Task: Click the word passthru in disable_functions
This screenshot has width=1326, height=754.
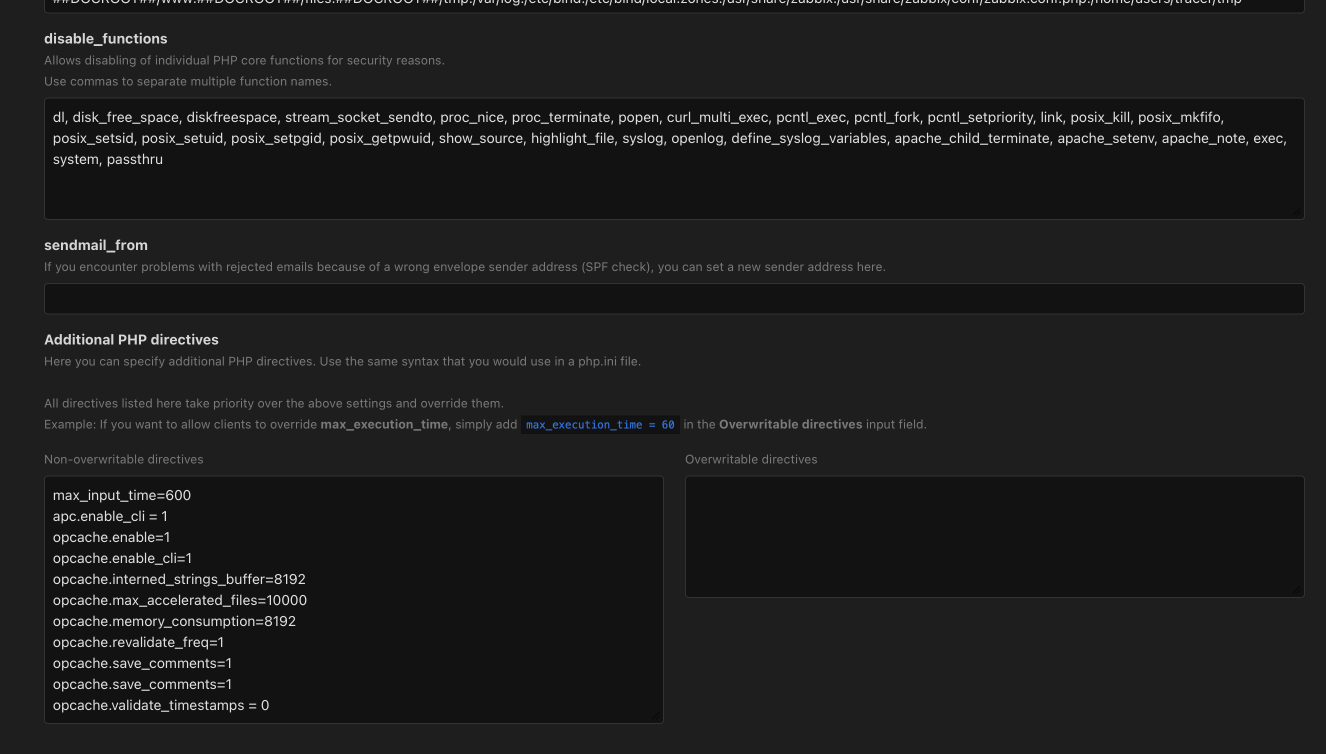Action: coord(134,159)
